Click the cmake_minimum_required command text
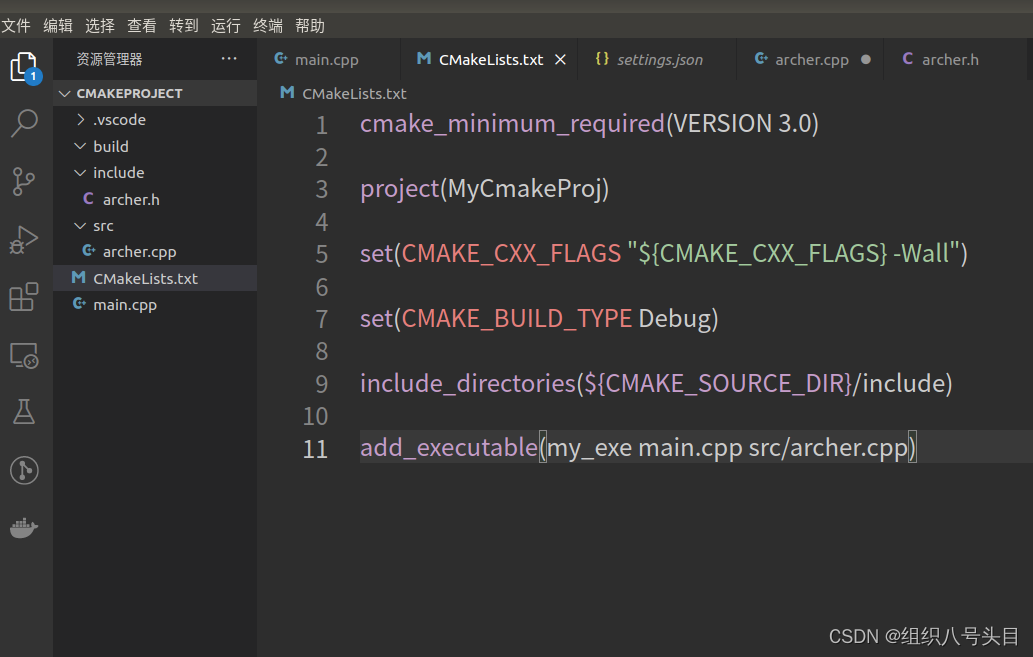The height and width of the screenshot is (657, 1033). (513, 124)
